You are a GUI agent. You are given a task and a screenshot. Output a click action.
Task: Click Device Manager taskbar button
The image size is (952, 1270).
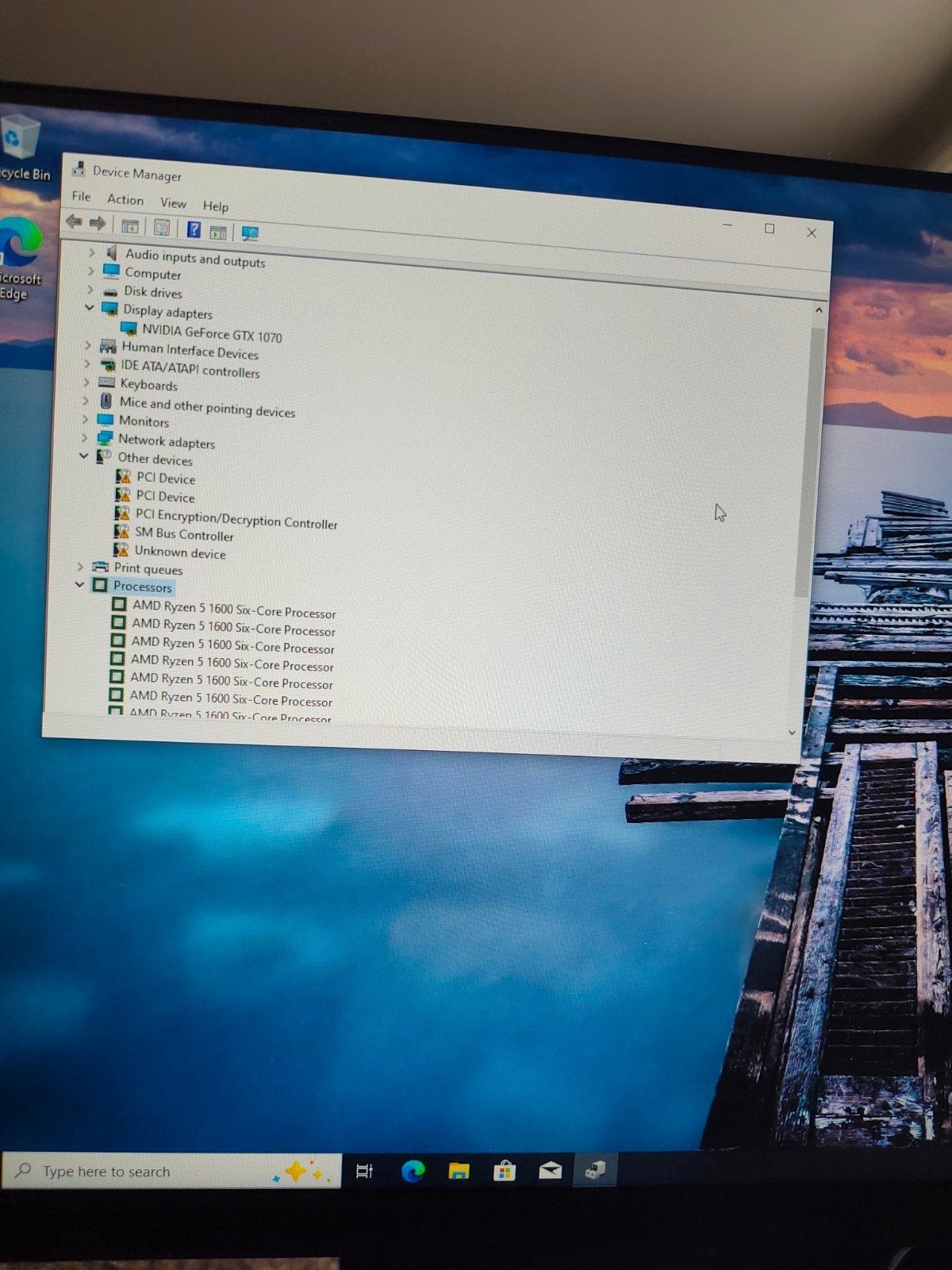(595, 1170)
